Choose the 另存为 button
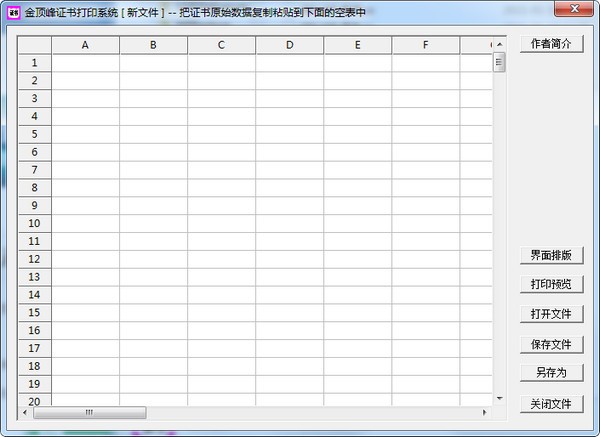This screenshot has width=600, height=437. tap(551, 372)
